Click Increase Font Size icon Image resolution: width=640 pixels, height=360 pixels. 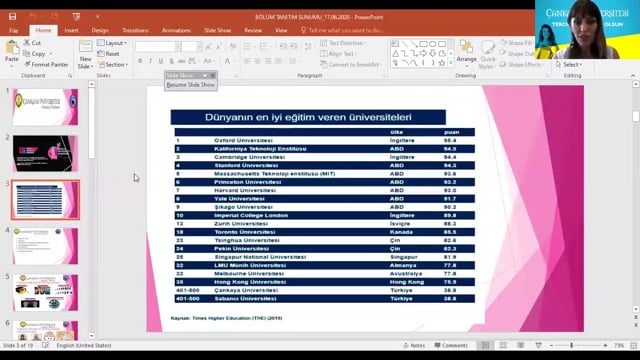click(209, 47)
